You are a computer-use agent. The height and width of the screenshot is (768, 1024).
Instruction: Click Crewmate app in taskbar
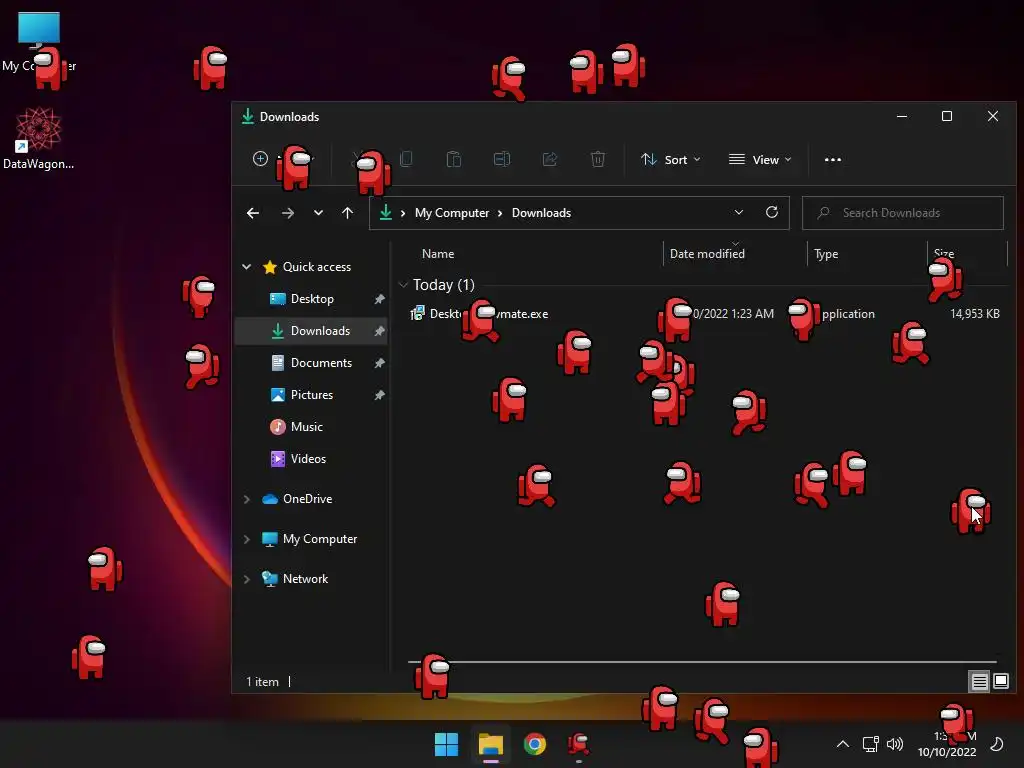579,744
